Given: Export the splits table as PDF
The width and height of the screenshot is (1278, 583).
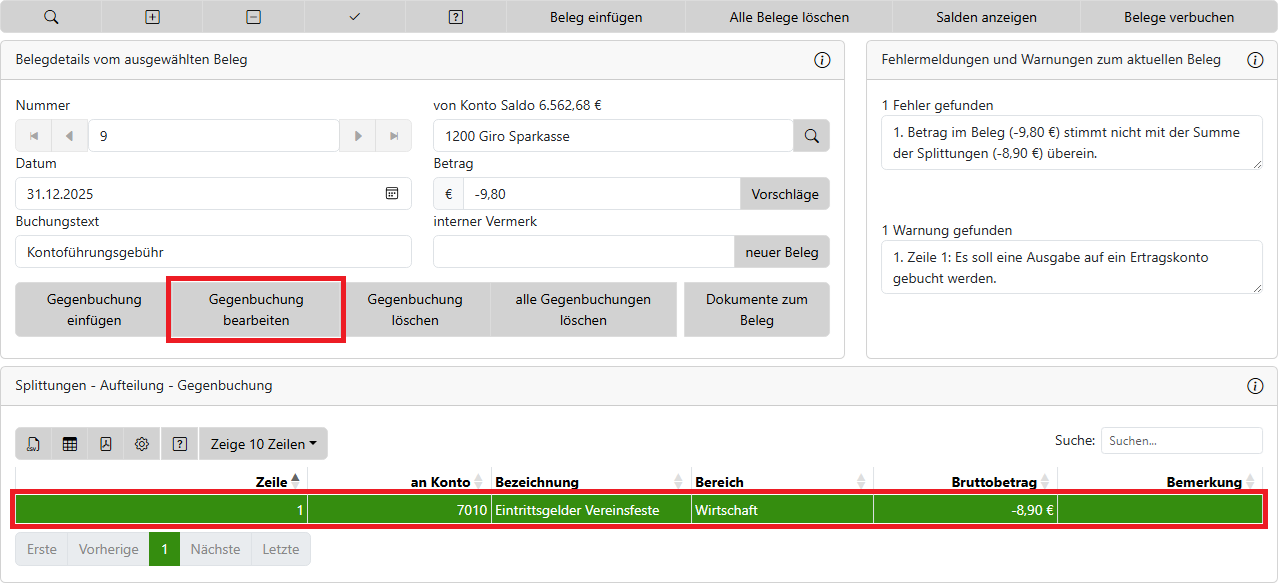Looking at the screenshot, I should (106, 444).
